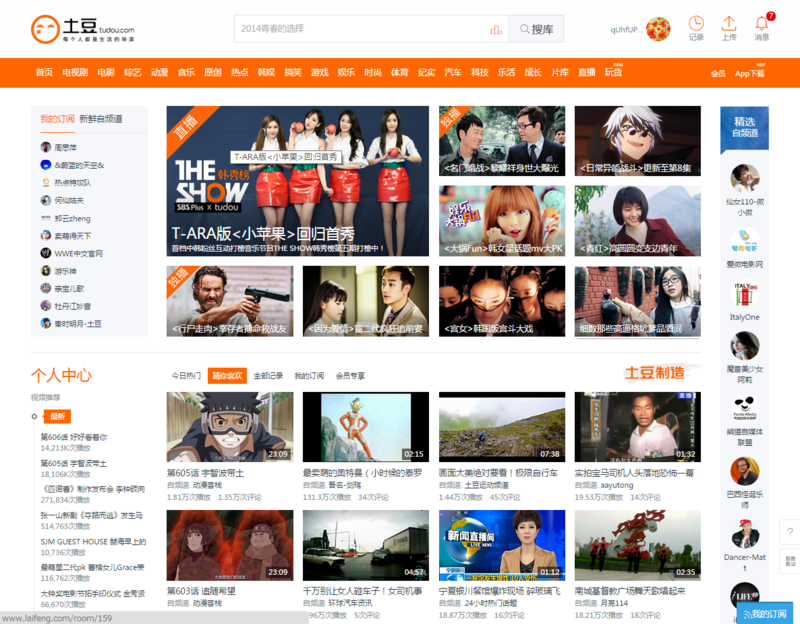Open the T-ARA 小苹果 live banner
This screenshot has height=624, width=800.
tap(297, 181)
